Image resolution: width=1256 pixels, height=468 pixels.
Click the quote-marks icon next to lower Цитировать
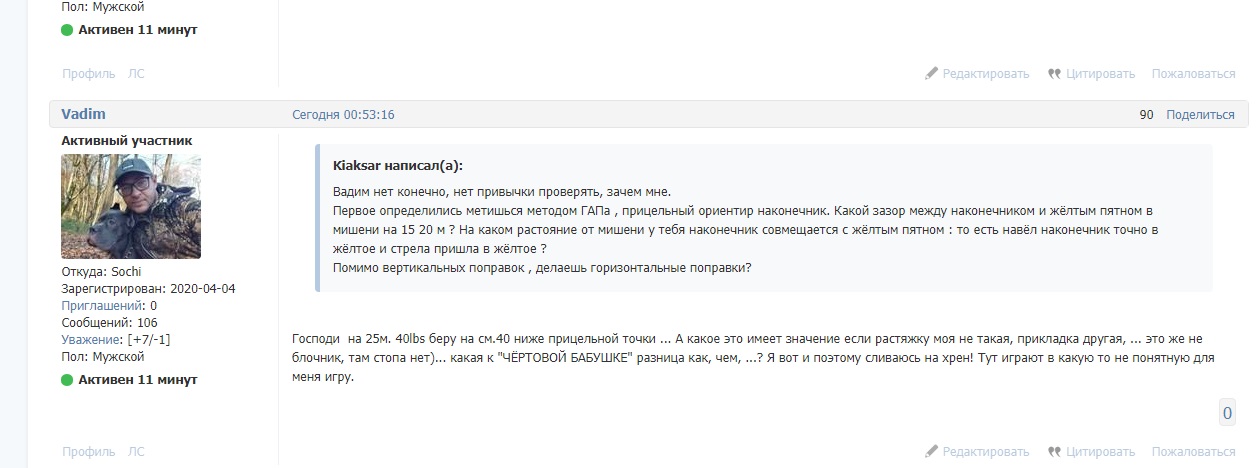(x=1054, y=451)
